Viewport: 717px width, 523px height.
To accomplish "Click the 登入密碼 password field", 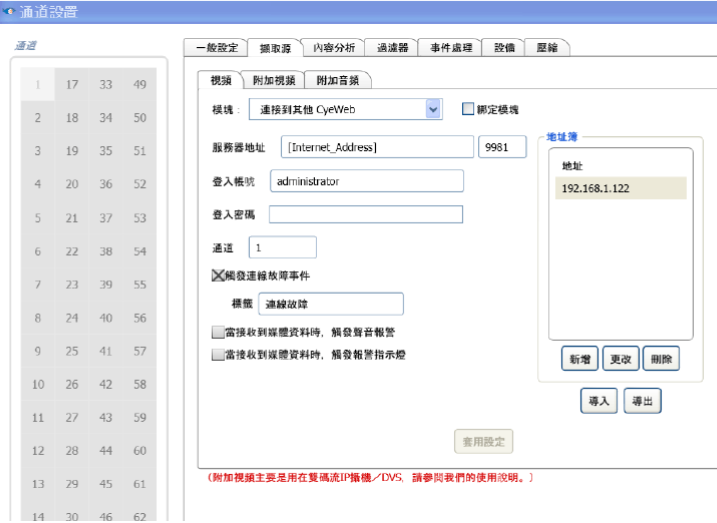I will [365, 214].
